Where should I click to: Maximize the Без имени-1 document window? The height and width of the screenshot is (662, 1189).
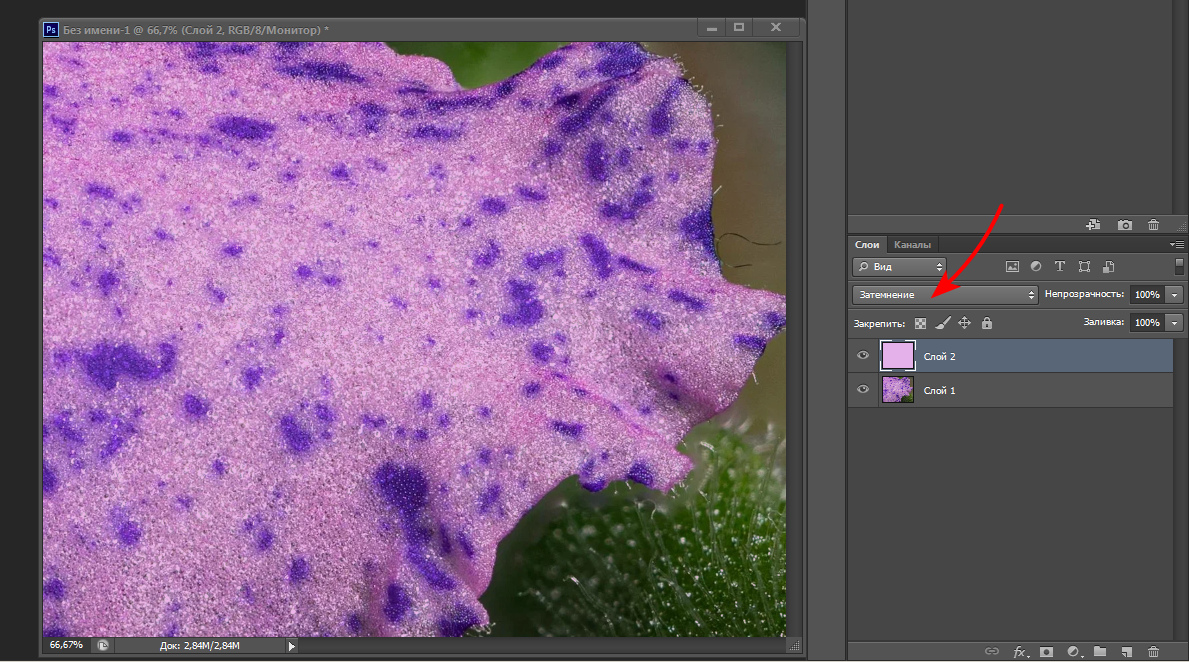[739, 28]
